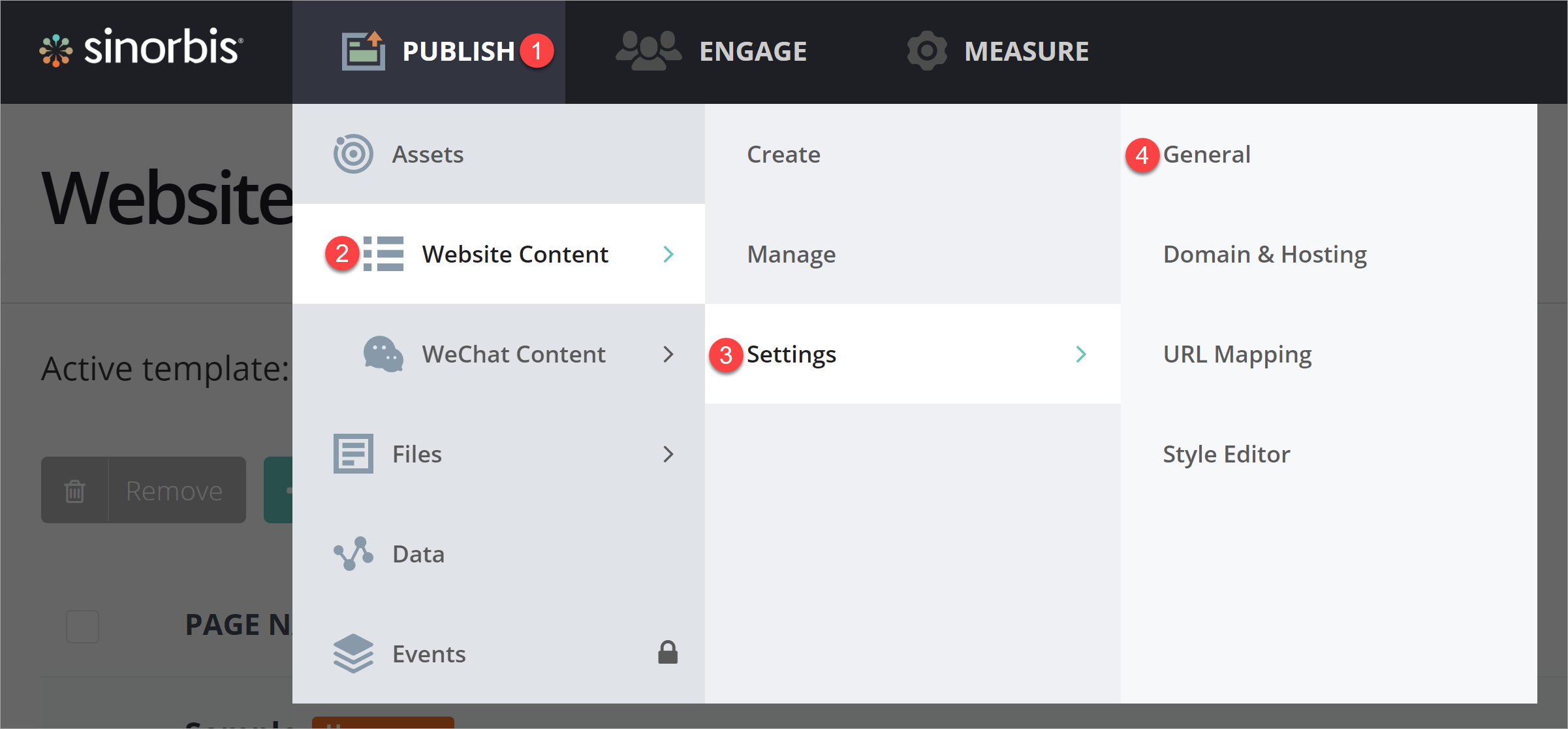Open the Style Editor

1227,453
